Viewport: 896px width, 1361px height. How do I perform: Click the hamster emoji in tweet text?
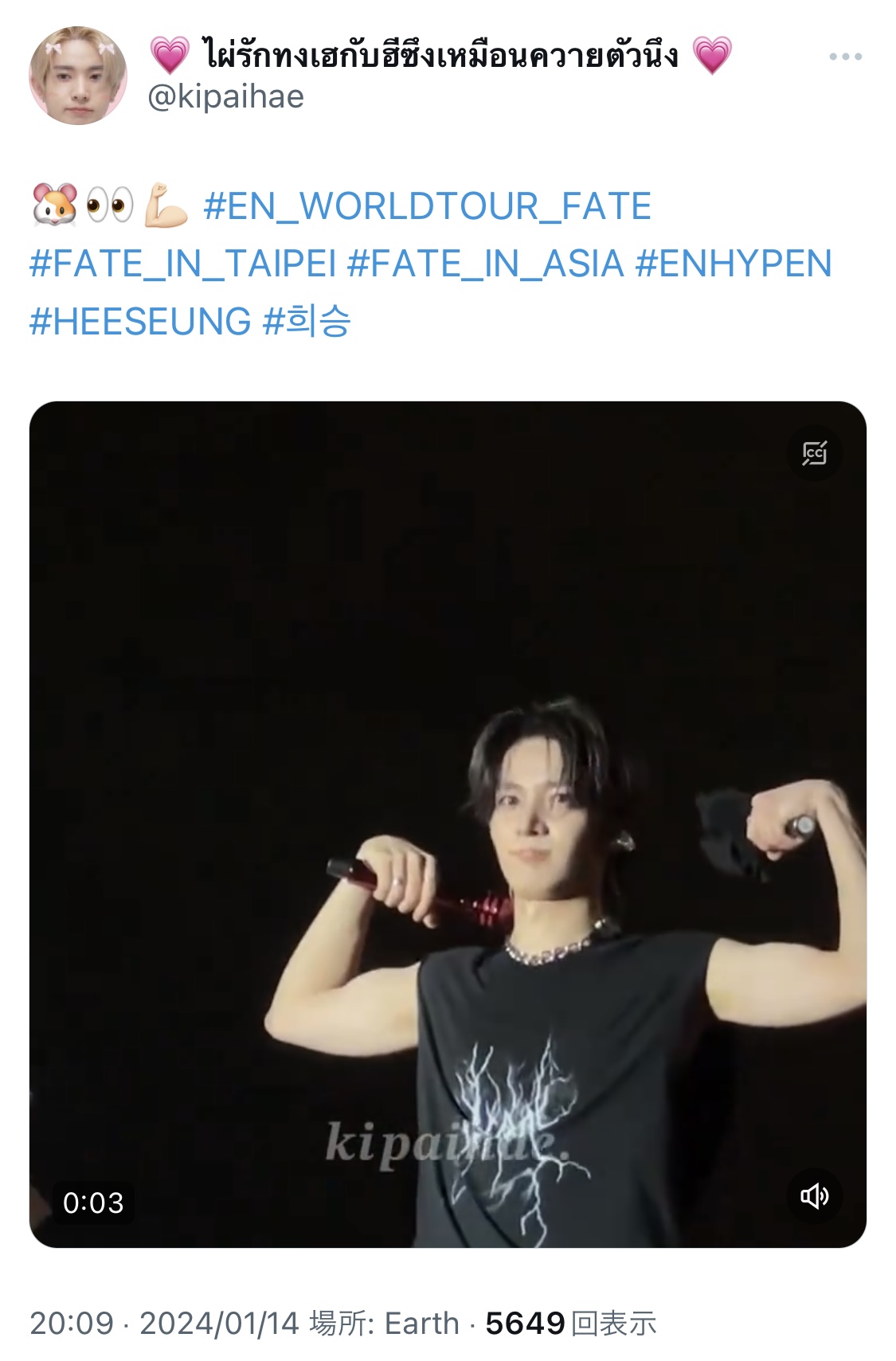(55, 205)
